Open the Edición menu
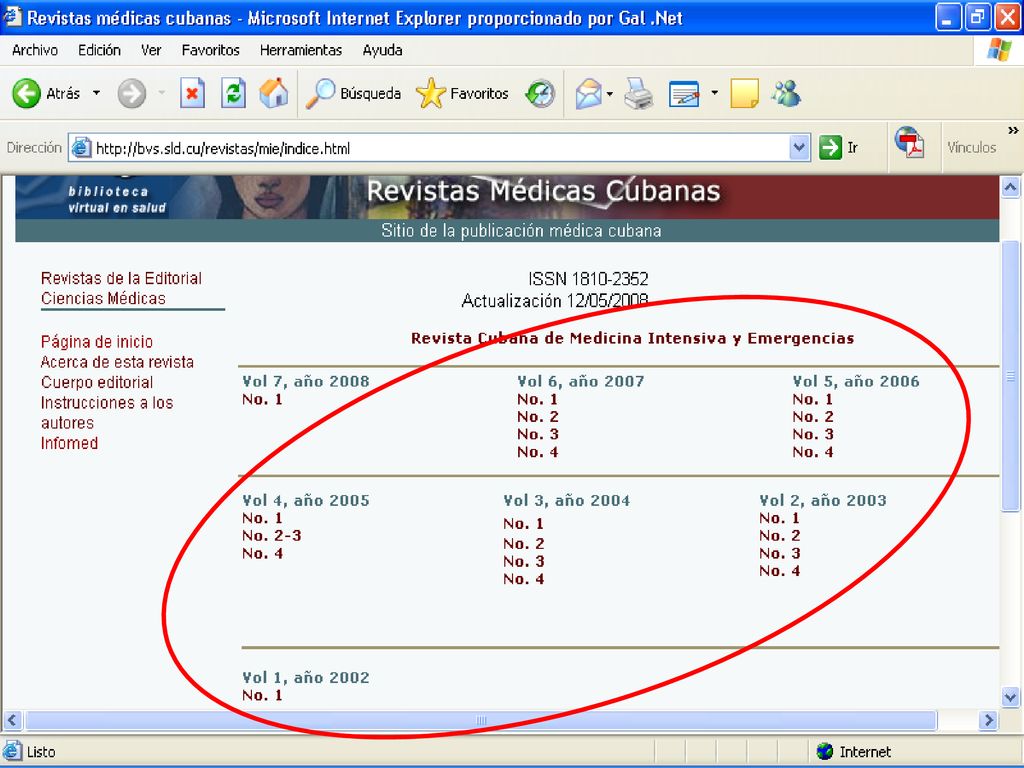This screenshot has height=768, width=1024. [x=99, y=50]
